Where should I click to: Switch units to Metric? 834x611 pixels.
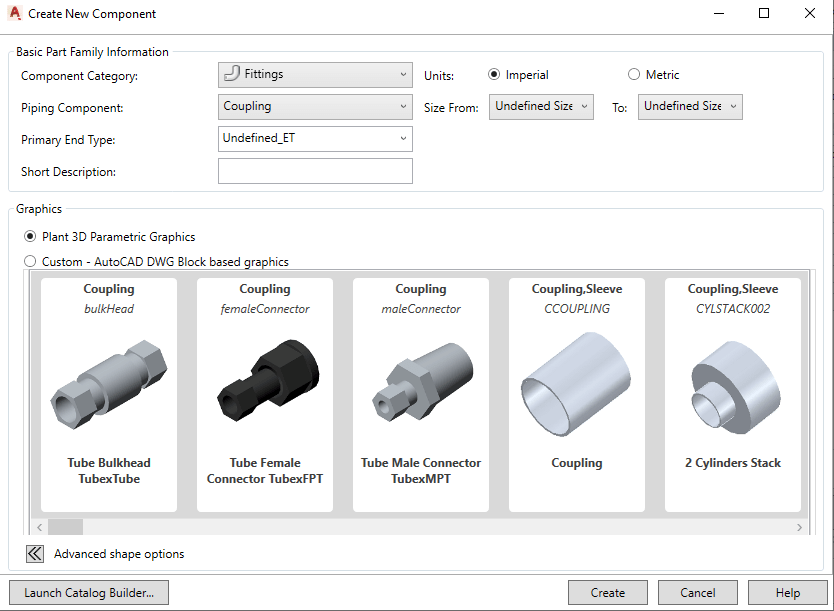(x=634, y=75)
